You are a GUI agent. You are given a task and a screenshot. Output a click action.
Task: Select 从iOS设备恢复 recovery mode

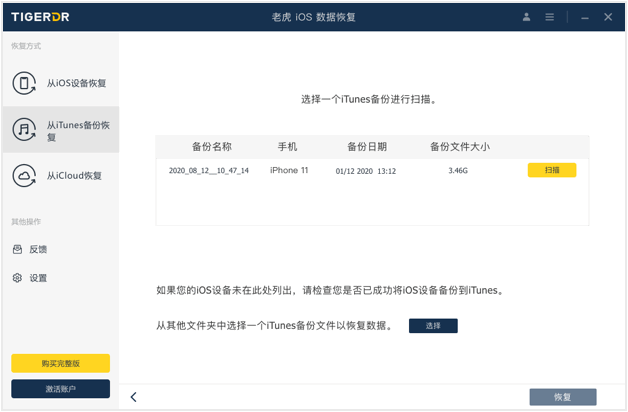pos(76,83)
